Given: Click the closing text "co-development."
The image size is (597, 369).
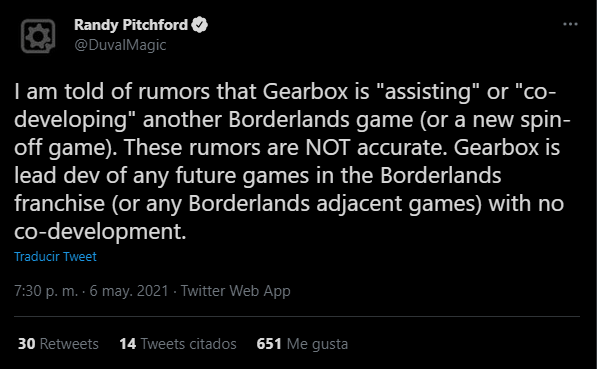Looking at the screenshot, I should pos(100,231).
